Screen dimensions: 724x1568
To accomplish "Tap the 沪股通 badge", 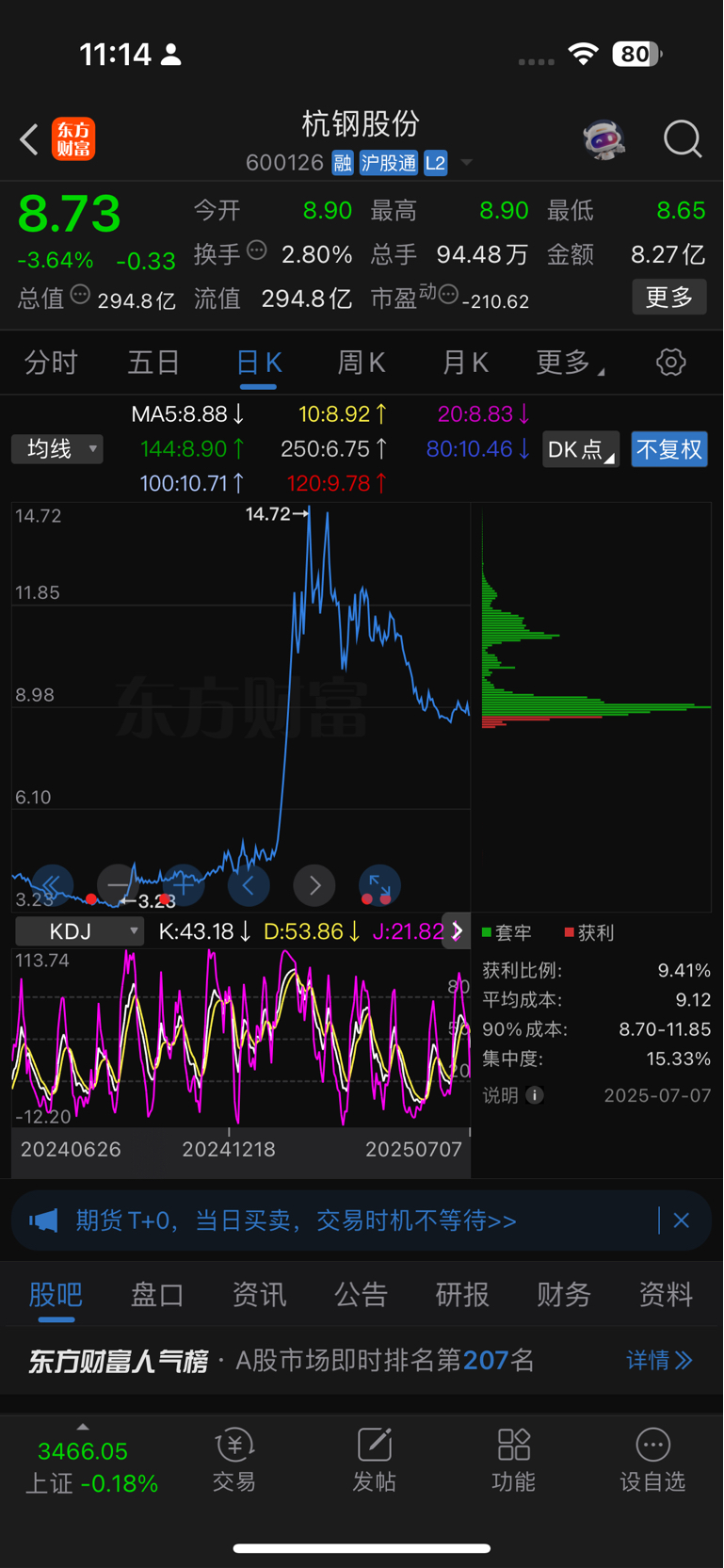I will coord(388,163).
